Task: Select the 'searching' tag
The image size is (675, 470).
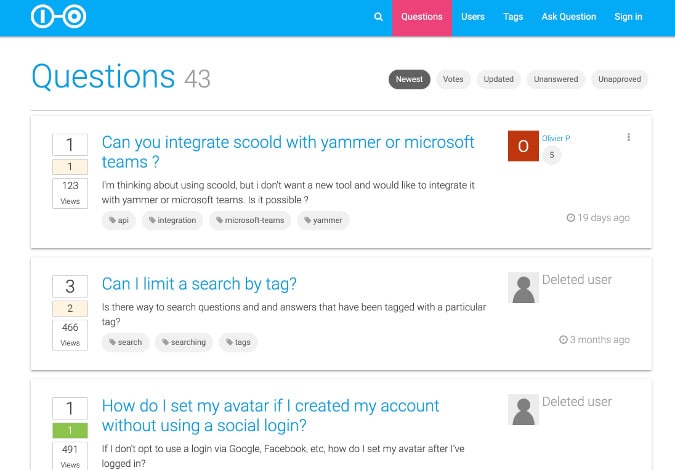Action: click(x=184, y=342)
